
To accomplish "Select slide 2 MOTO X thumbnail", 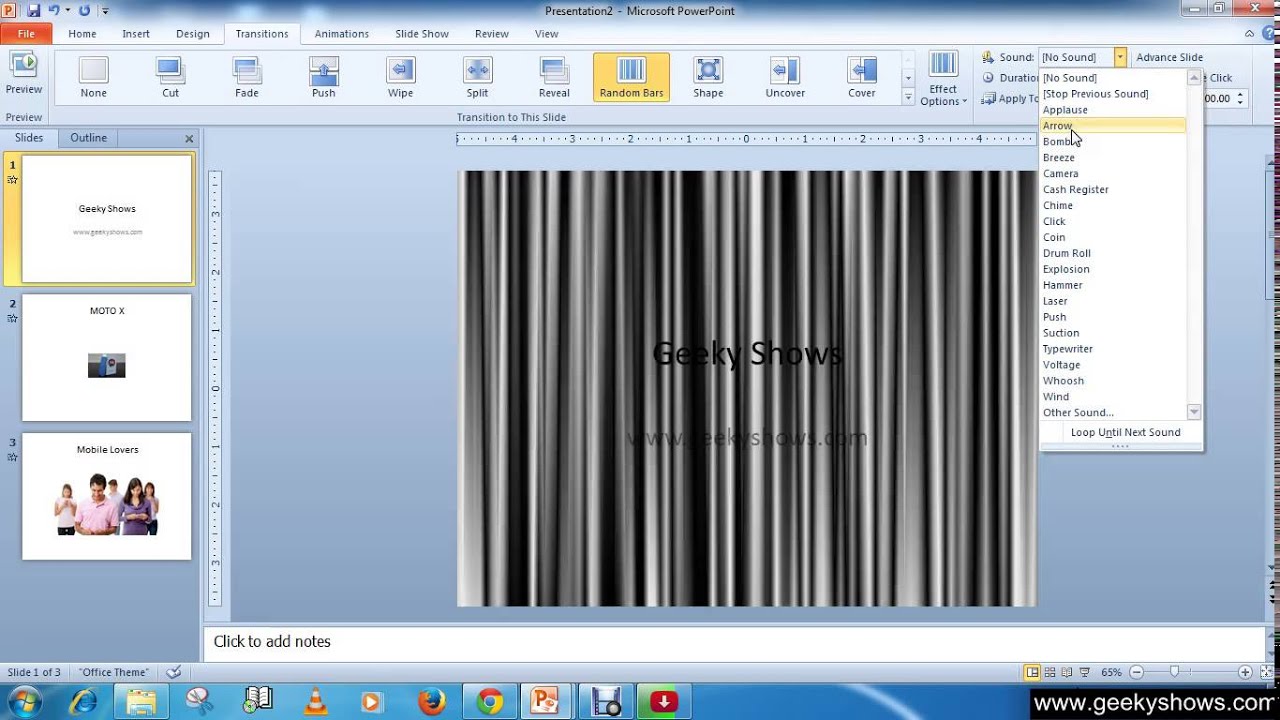I will (107, 357).
